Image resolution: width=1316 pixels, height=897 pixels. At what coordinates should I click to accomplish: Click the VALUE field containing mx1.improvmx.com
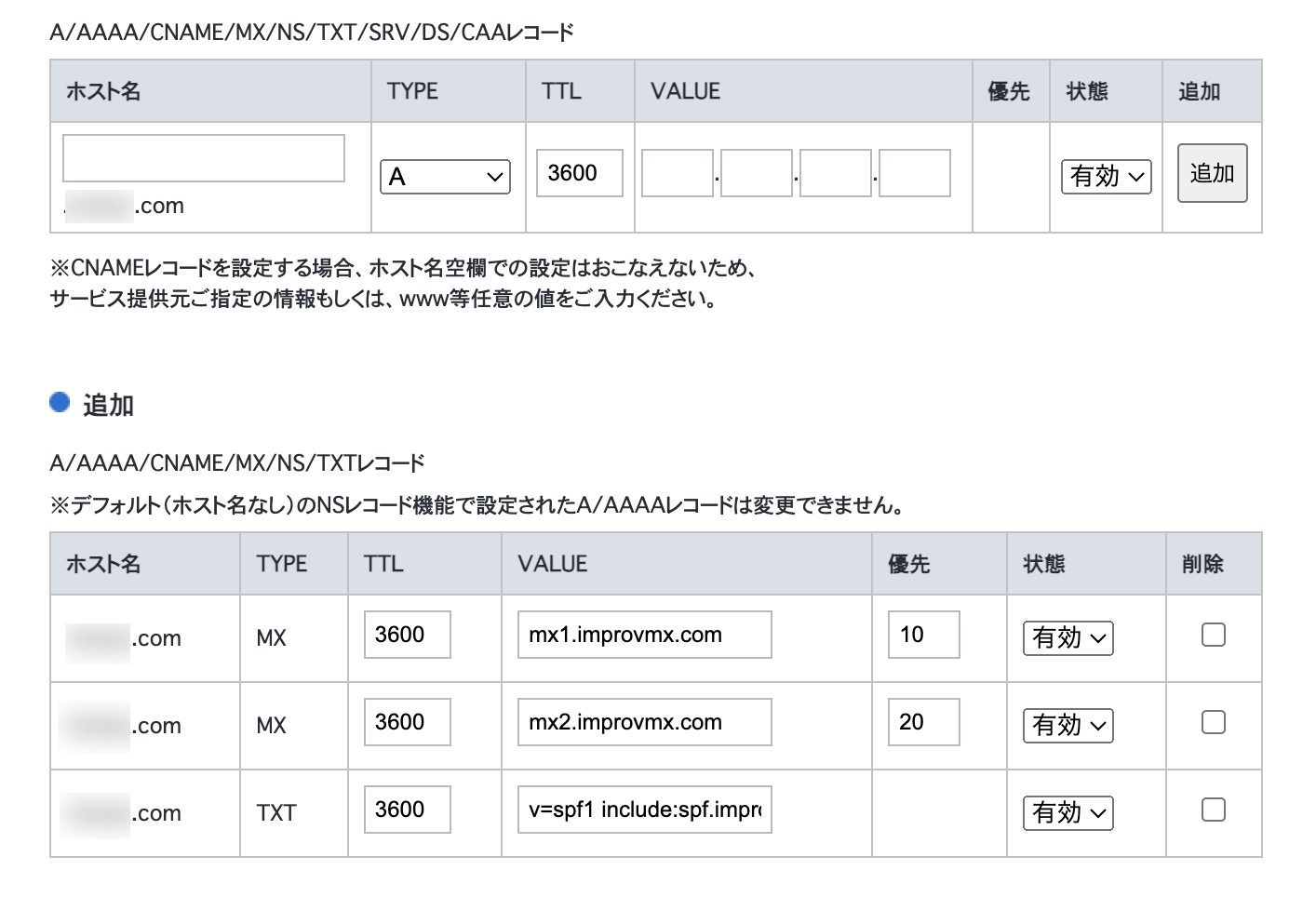pos(644,634)
